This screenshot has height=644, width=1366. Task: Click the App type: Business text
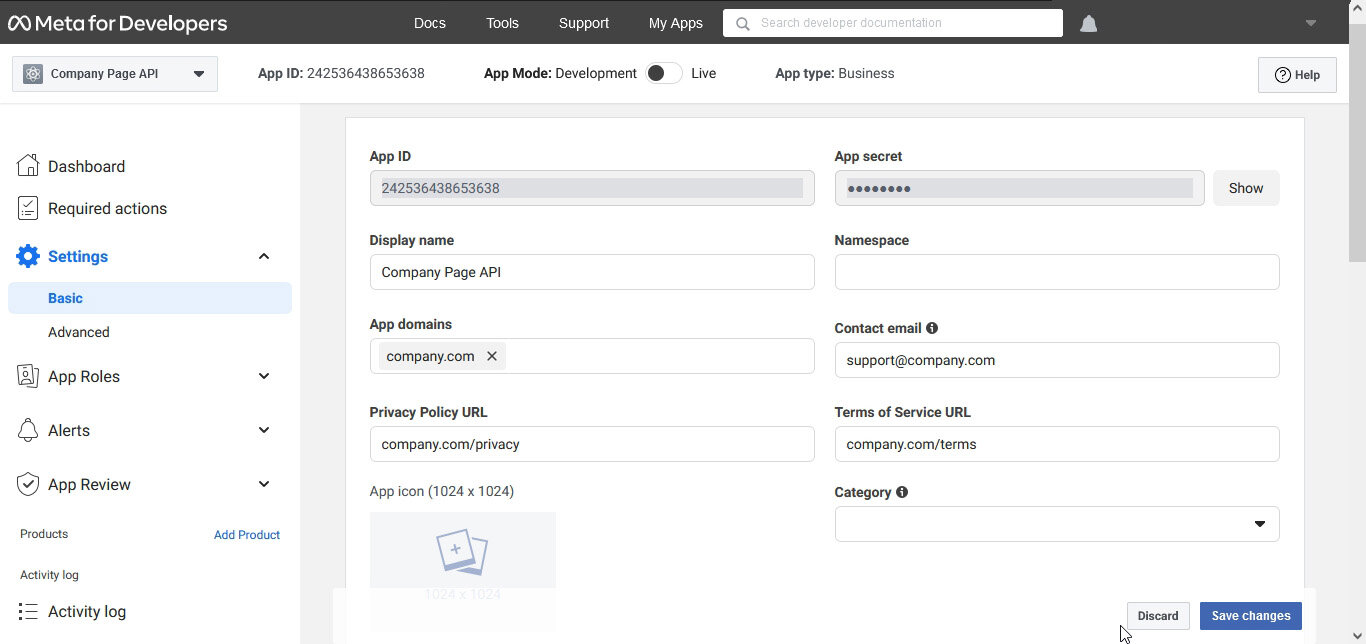(x=835, y=73)
